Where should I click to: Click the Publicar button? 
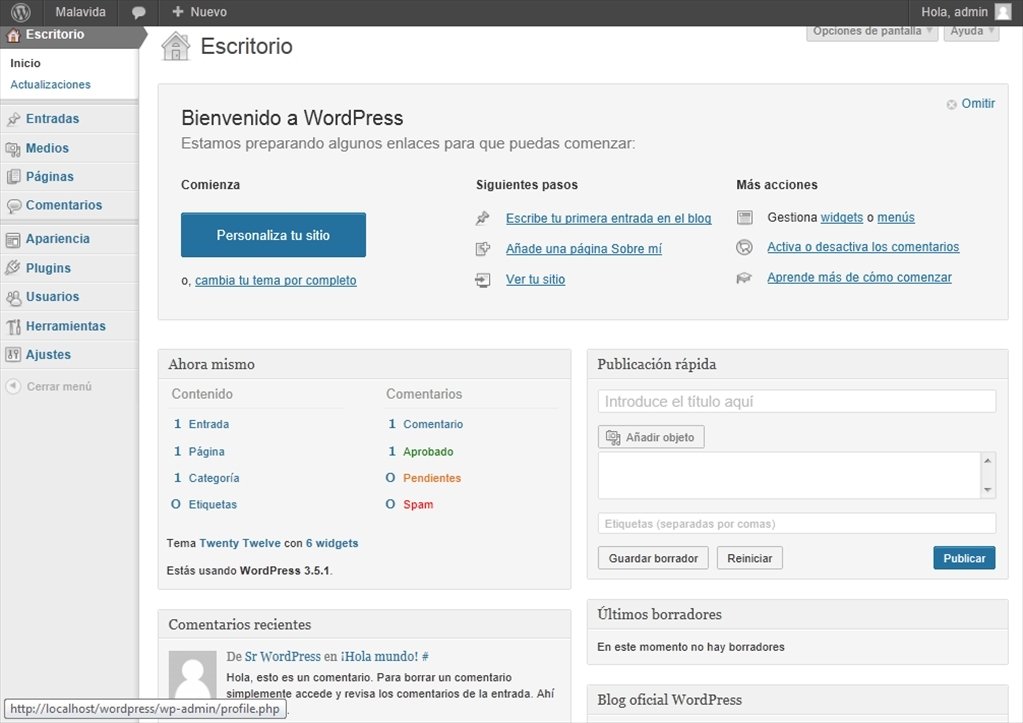[x=964, y=558]
